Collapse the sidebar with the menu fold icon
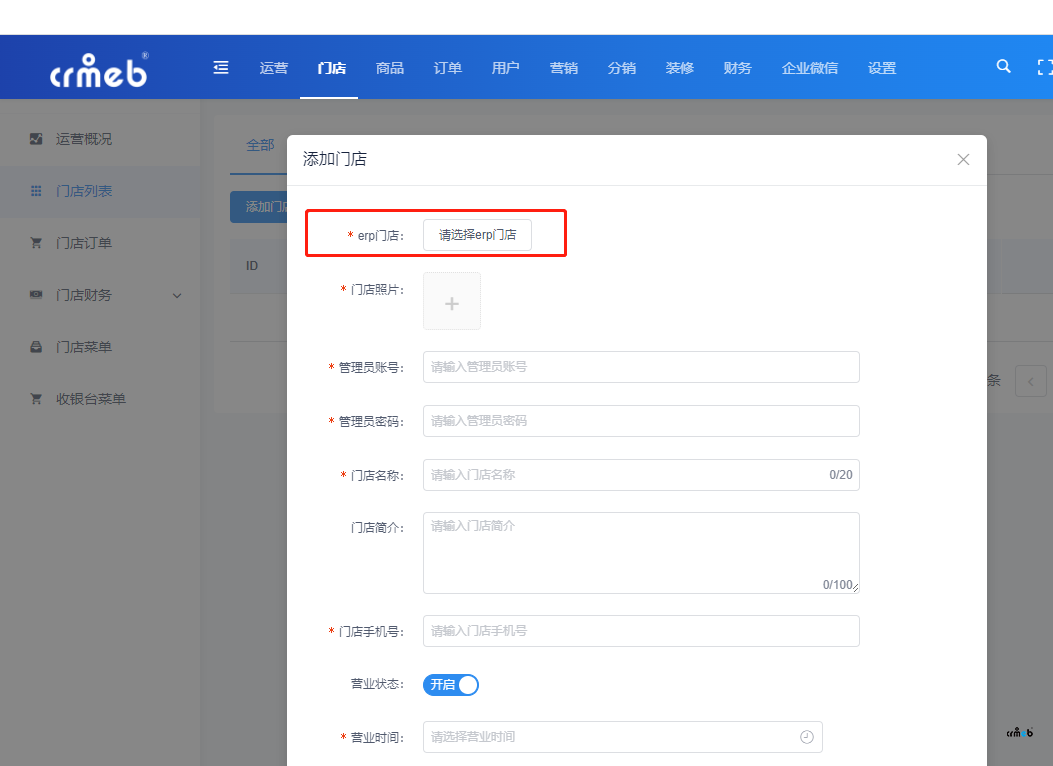 [x=221, y=67]
